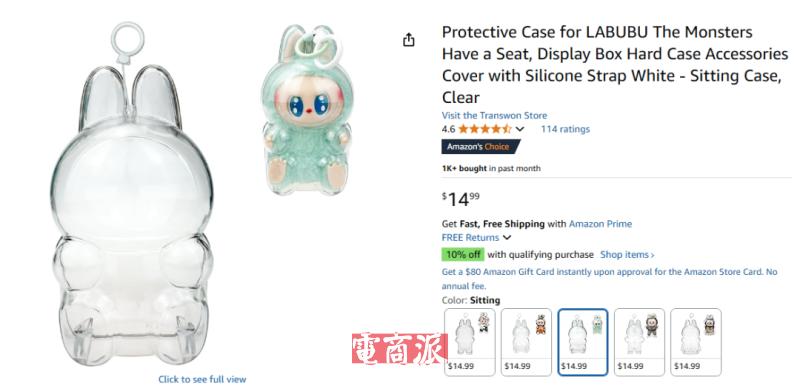Viewport: 800px width, 386px height.
Task: Click the $14.99 price display
Action: click(x=460, y=199)
